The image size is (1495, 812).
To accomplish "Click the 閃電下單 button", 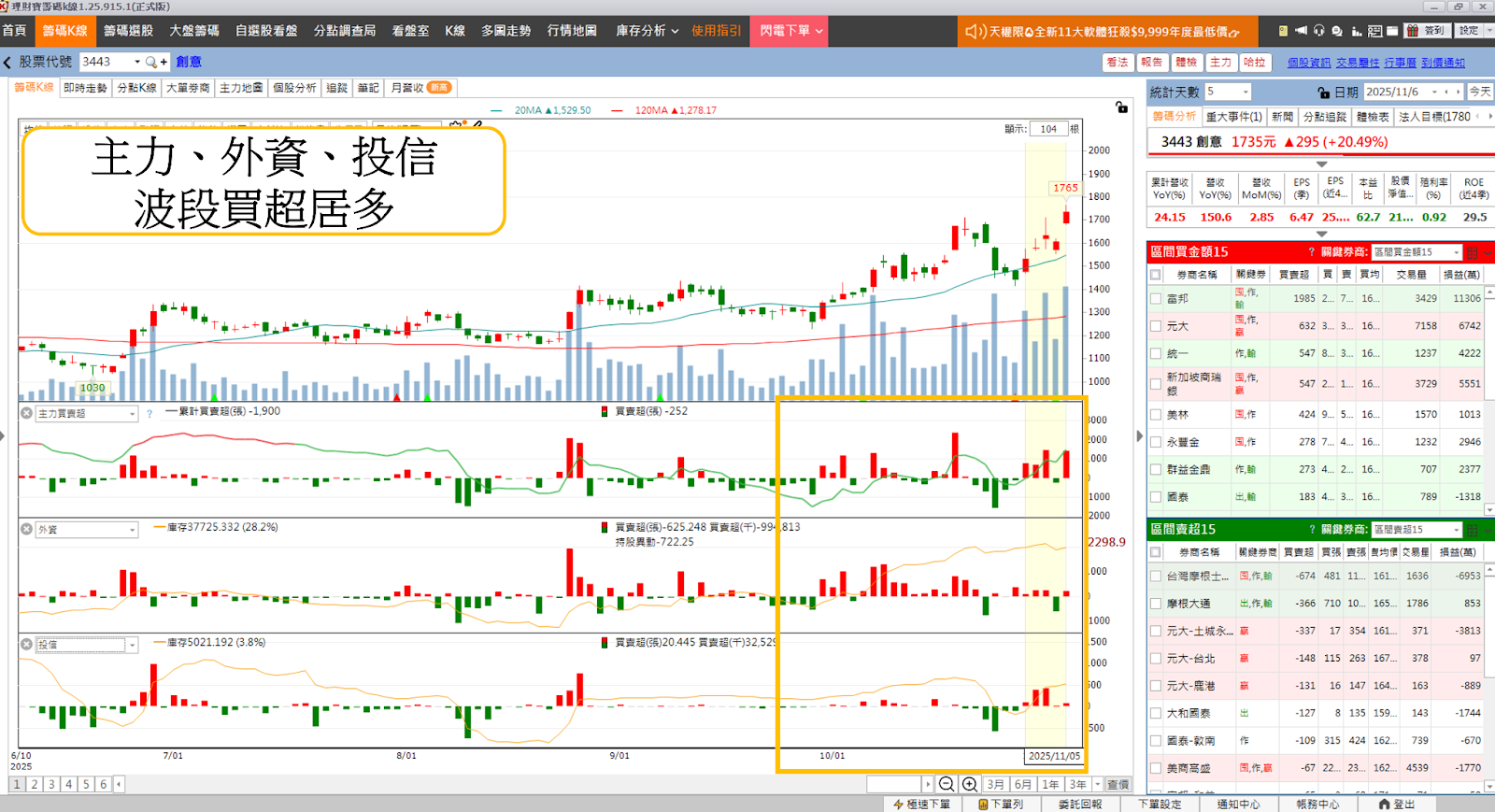I will click(x=790, y=31).
